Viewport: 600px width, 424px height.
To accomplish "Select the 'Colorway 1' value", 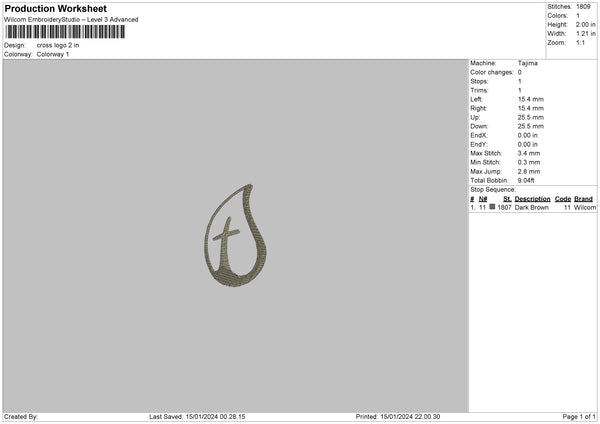I will coord(53,54).
